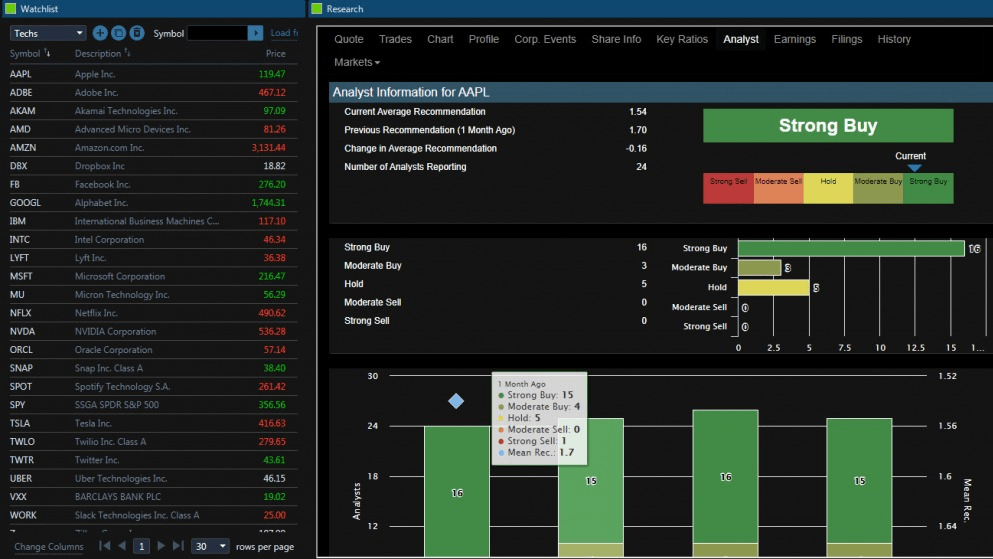Click the olive Moderate Buy scale segment
Viewport: 993px width, 559px height.
[x=878, y=188]
